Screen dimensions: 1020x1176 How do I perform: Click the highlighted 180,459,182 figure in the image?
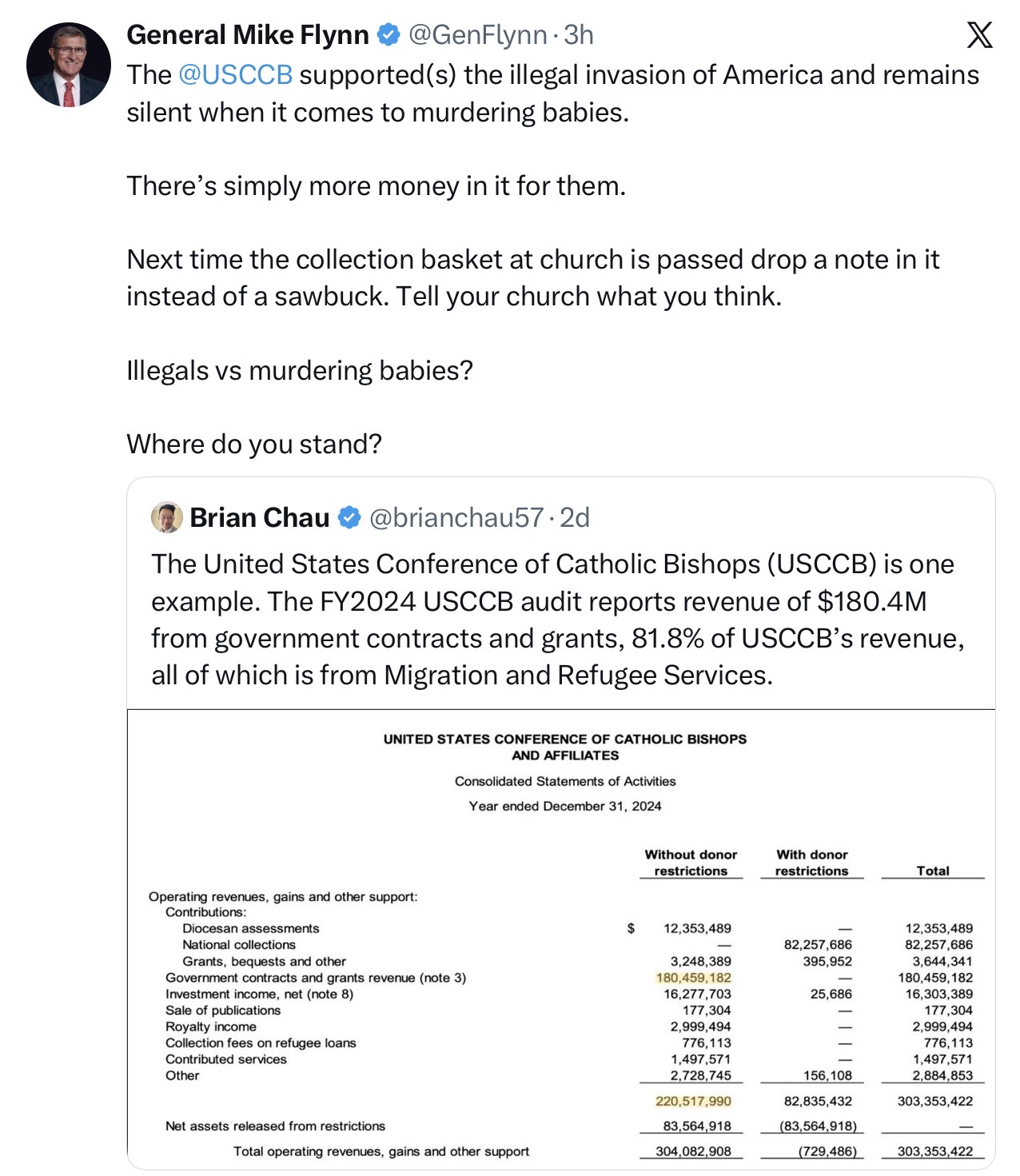coord(693,977)
